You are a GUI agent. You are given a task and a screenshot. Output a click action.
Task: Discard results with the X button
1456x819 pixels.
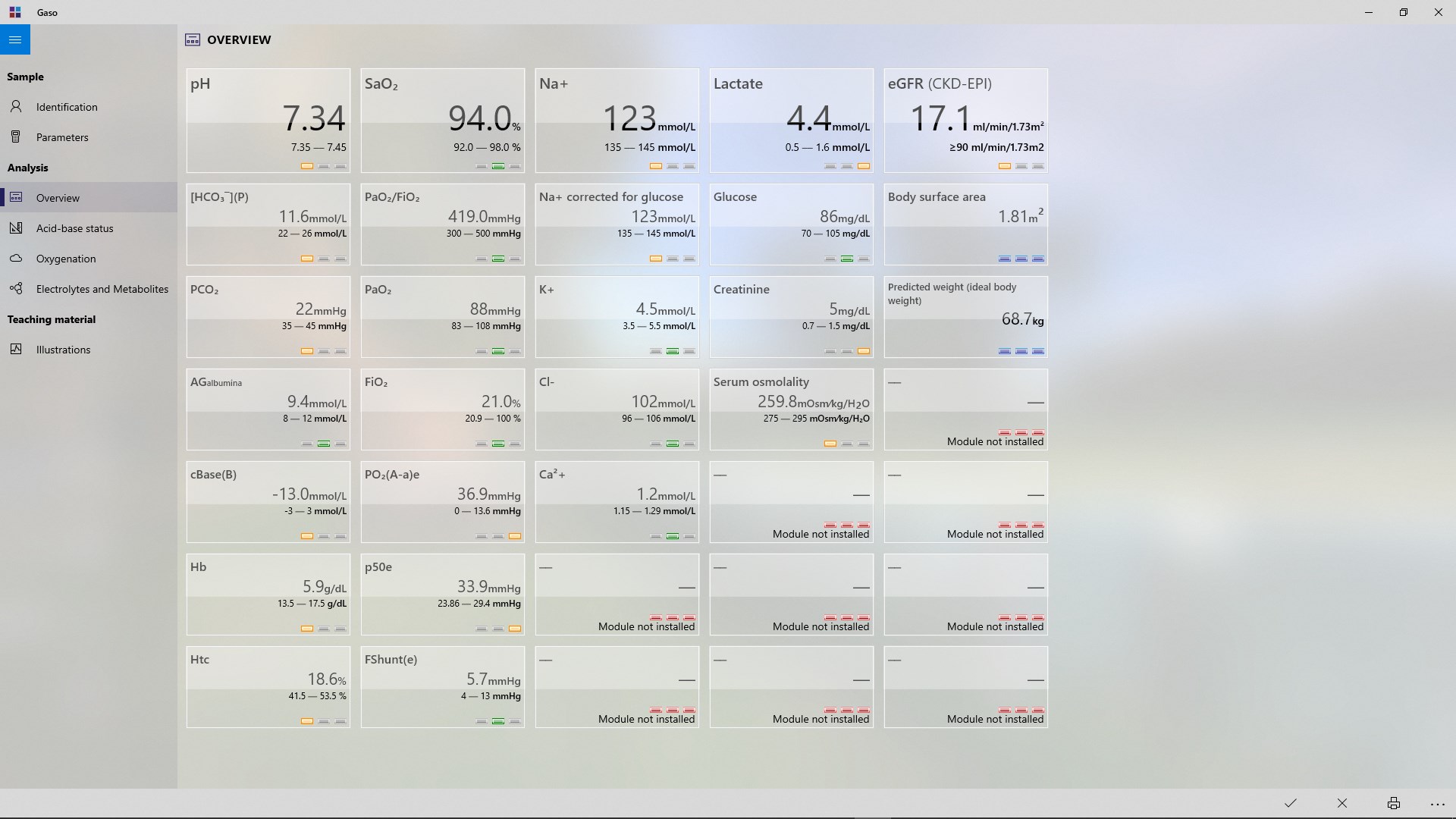1341,803
